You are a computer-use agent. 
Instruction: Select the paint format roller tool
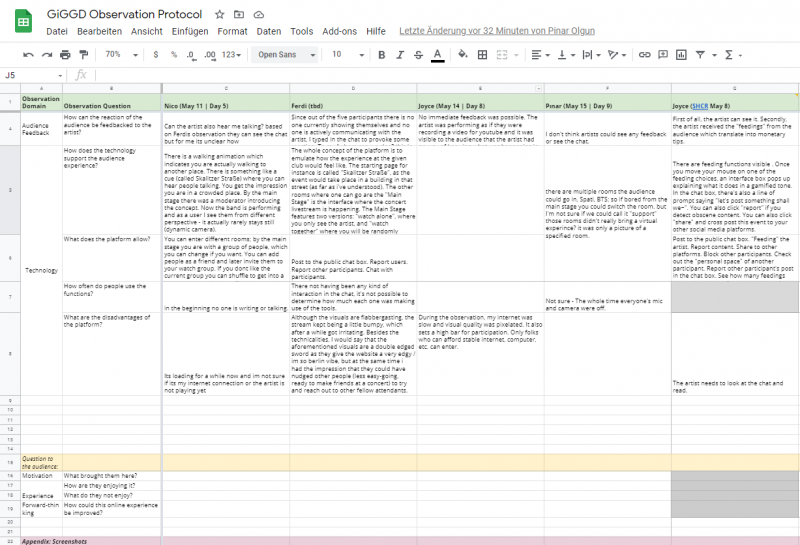(x=82, y=54)
